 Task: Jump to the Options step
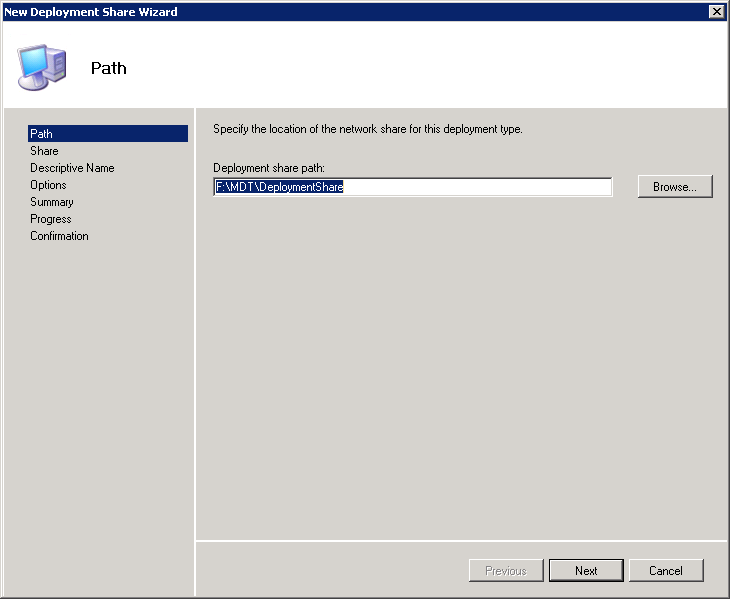[48, 185]
